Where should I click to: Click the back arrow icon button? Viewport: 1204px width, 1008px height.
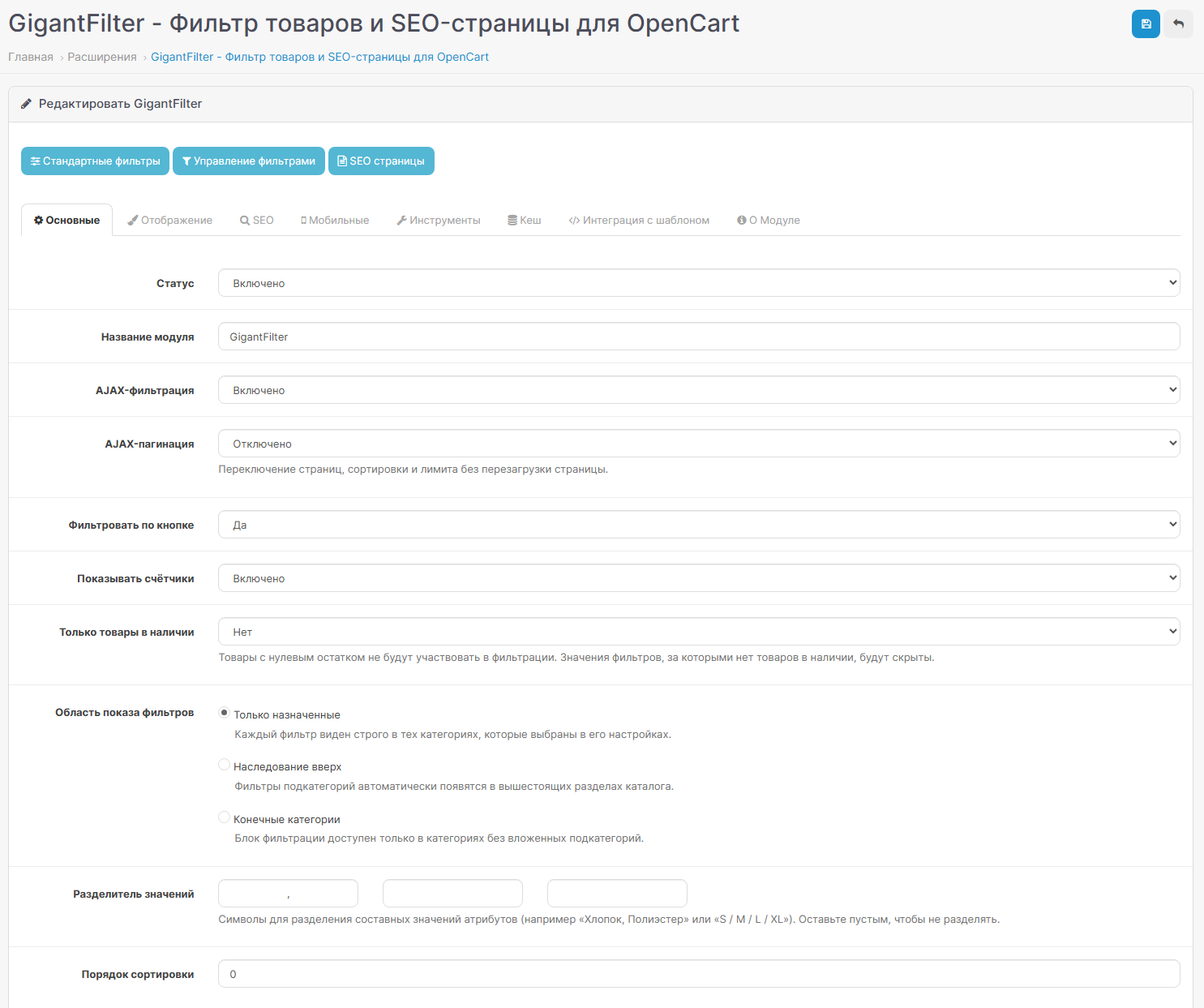click(1178, 24)
